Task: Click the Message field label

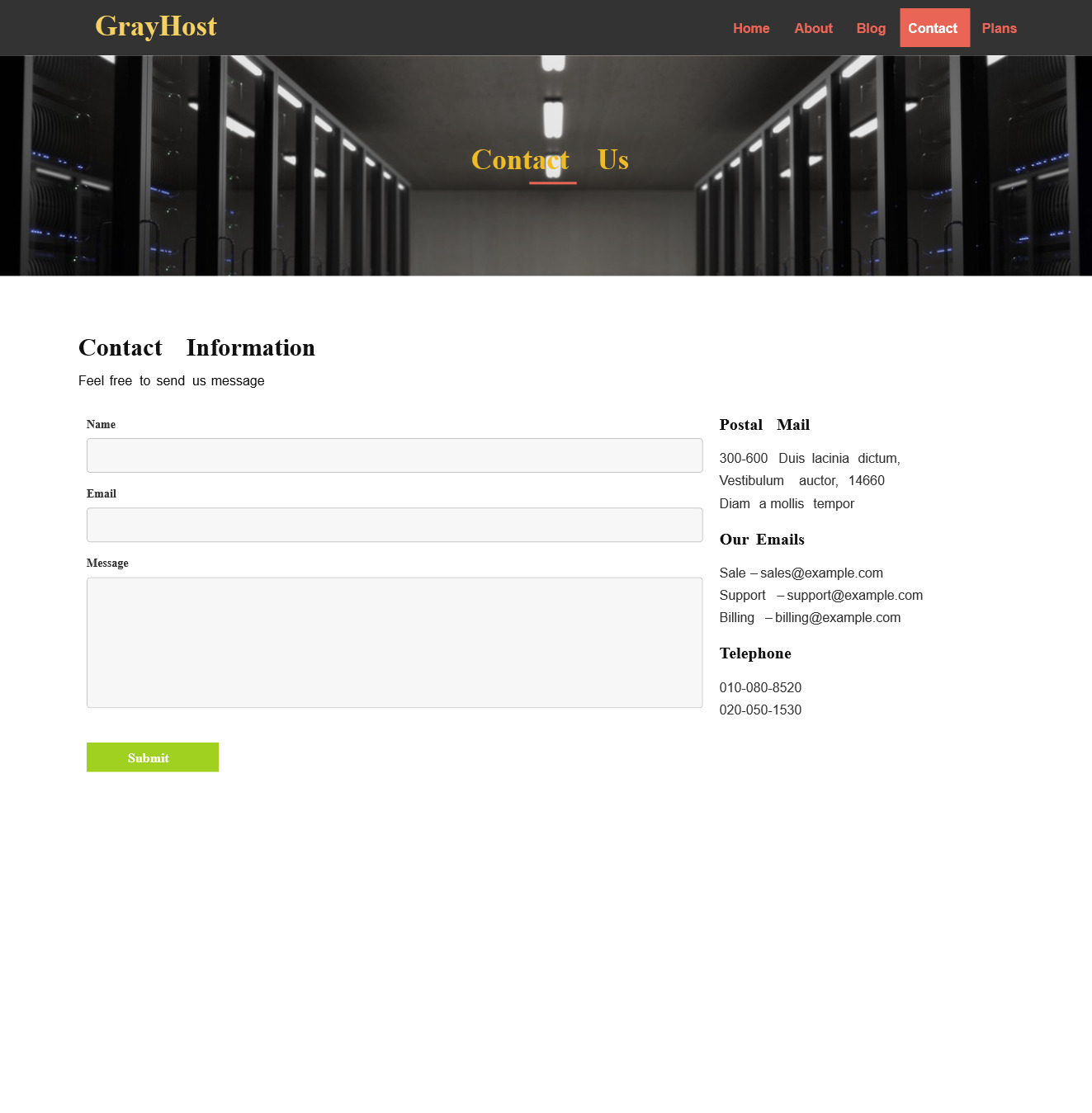Action: [x=107, y=564]
